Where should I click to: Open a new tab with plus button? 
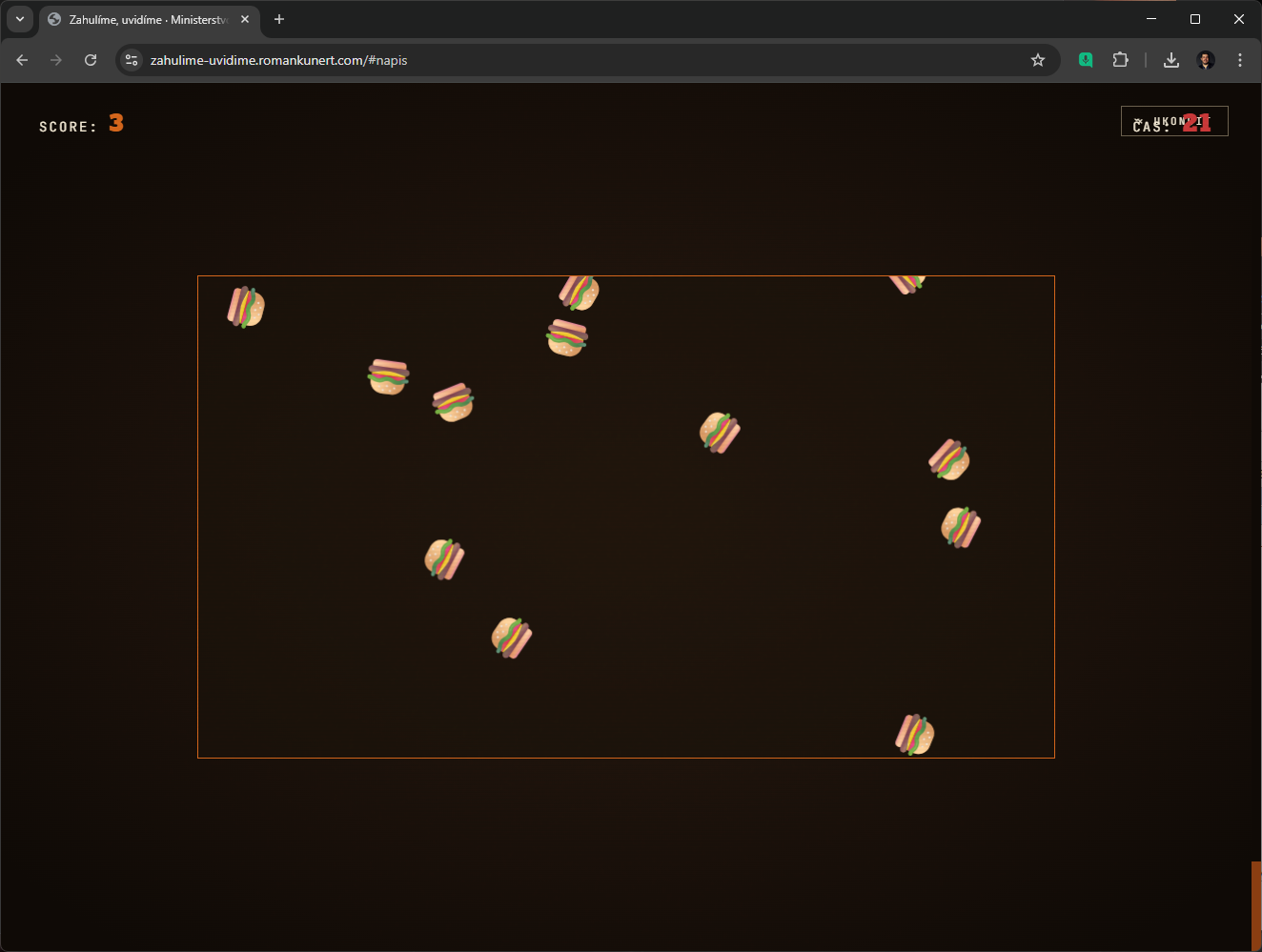[x=279, y=19]
